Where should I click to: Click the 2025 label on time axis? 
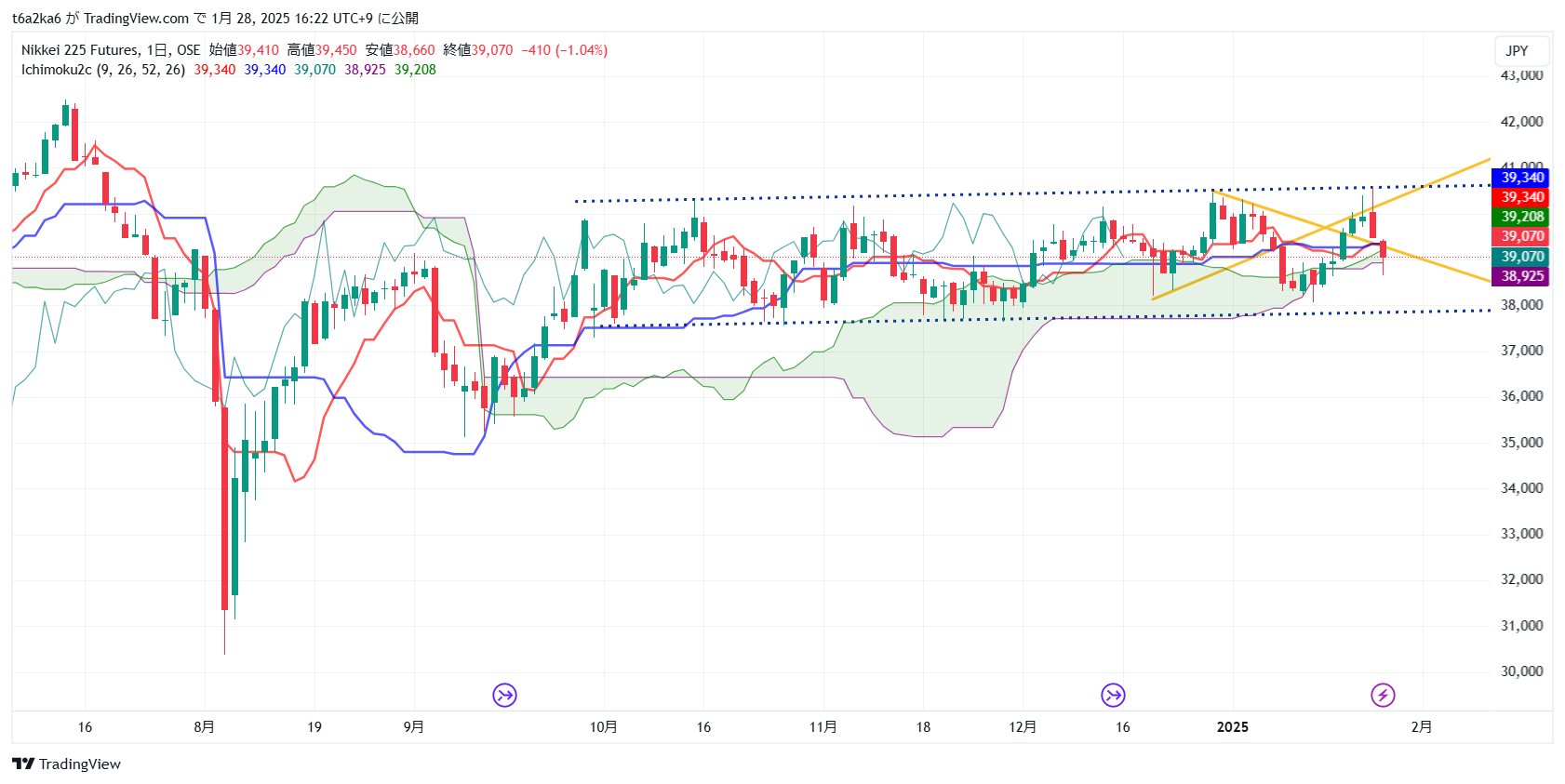(x=1233, y=727)
